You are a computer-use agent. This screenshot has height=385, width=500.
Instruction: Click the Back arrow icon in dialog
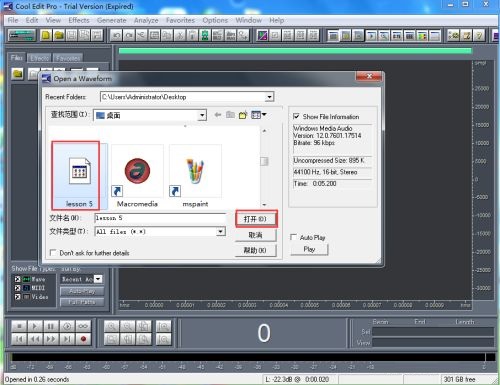point(218,115)
